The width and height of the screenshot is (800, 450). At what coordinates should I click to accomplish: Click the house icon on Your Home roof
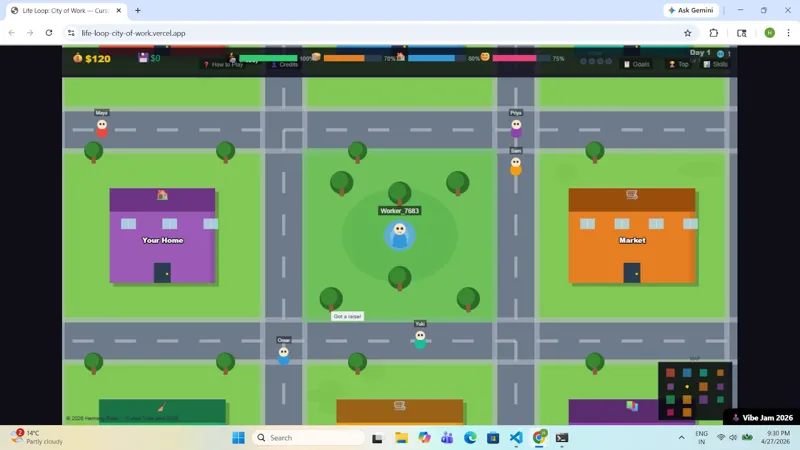tap(162, 195)
